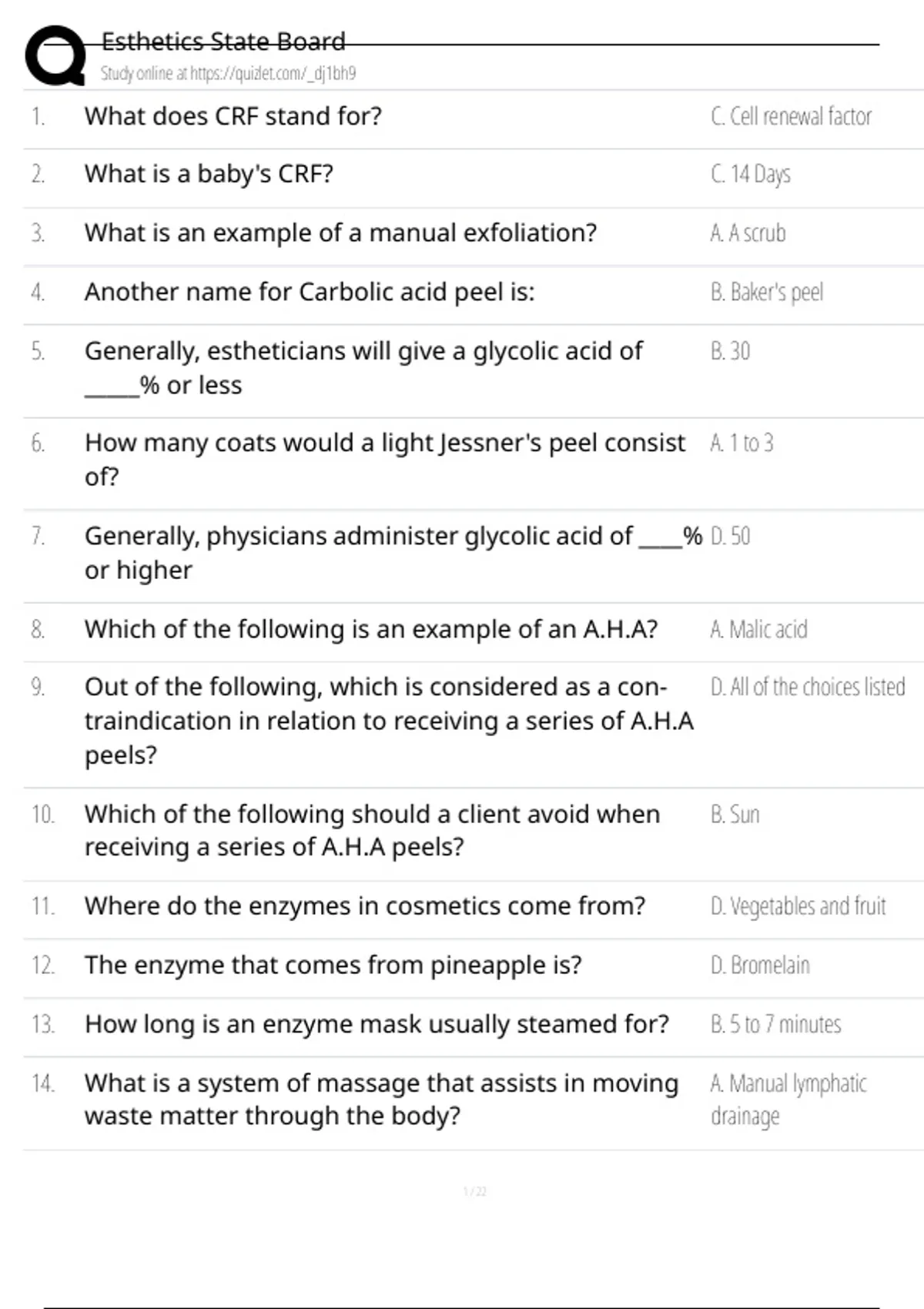924x1309 pixels.
Task: Select the answer 'B. 5 to 7 minutes'
Action: [x=775, y=1024]
